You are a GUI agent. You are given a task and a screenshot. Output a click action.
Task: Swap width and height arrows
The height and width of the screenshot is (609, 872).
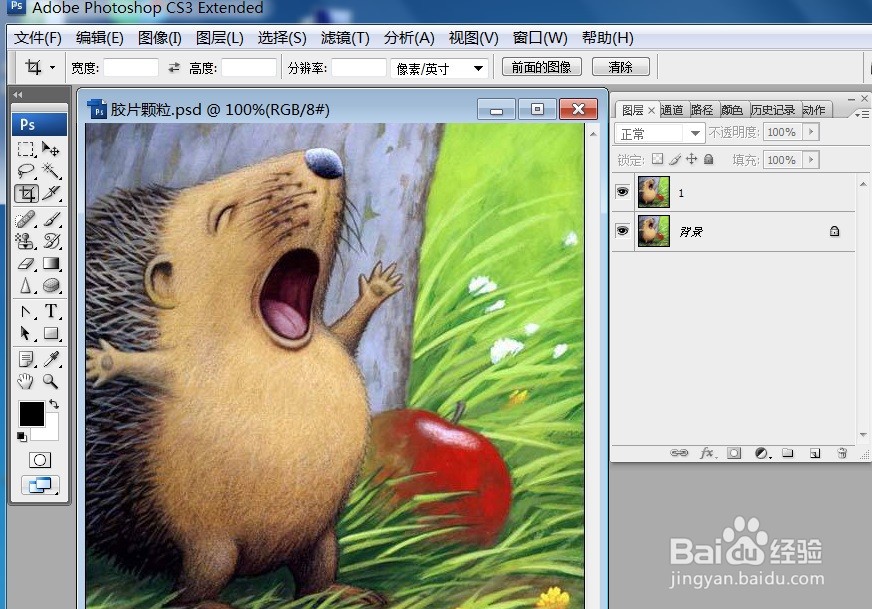[x=174, y=67]
